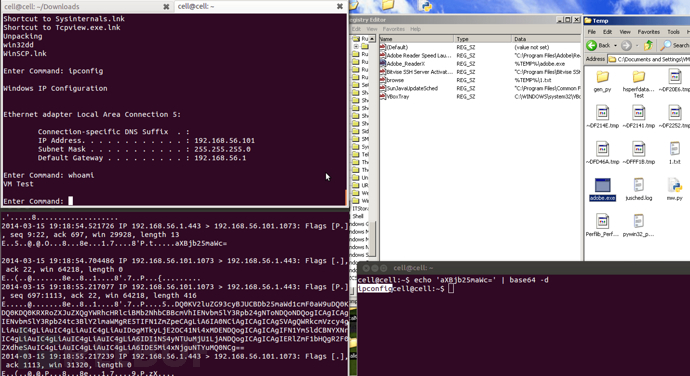Screen dimensions: 690x376
Task: Open File menu in the Temp Explorer window
Action: point(592,32)
